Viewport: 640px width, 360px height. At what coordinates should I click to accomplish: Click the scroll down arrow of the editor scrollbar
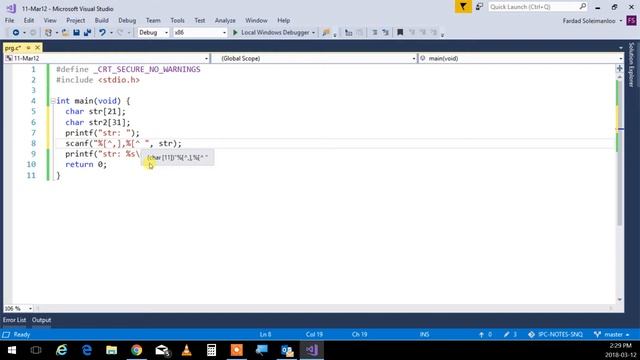(620, 300)
